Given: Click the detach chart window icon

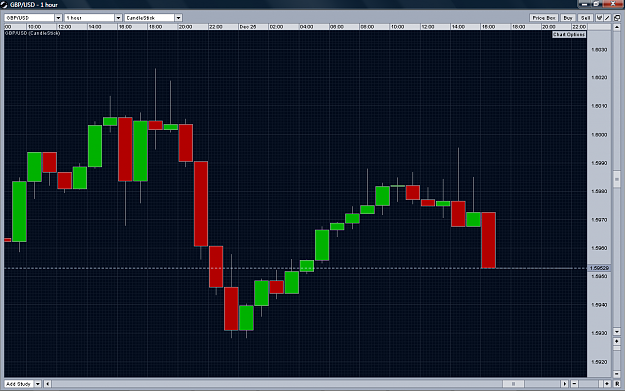Looking at the screenshot, I should (x=617, y=18).
